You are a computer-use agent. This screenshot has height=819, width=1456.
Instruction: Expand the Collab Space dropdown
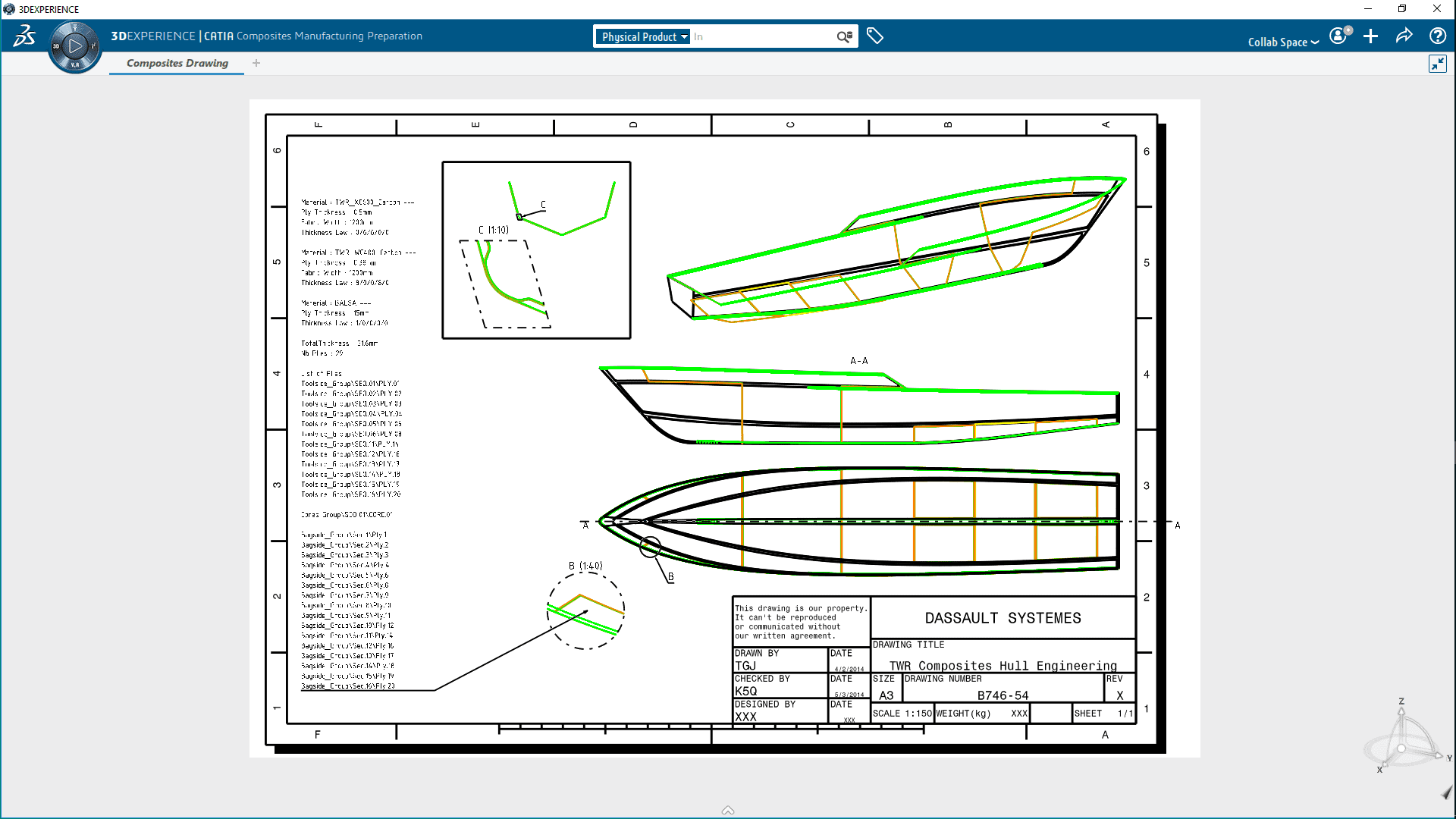(x=1283, y=42)
